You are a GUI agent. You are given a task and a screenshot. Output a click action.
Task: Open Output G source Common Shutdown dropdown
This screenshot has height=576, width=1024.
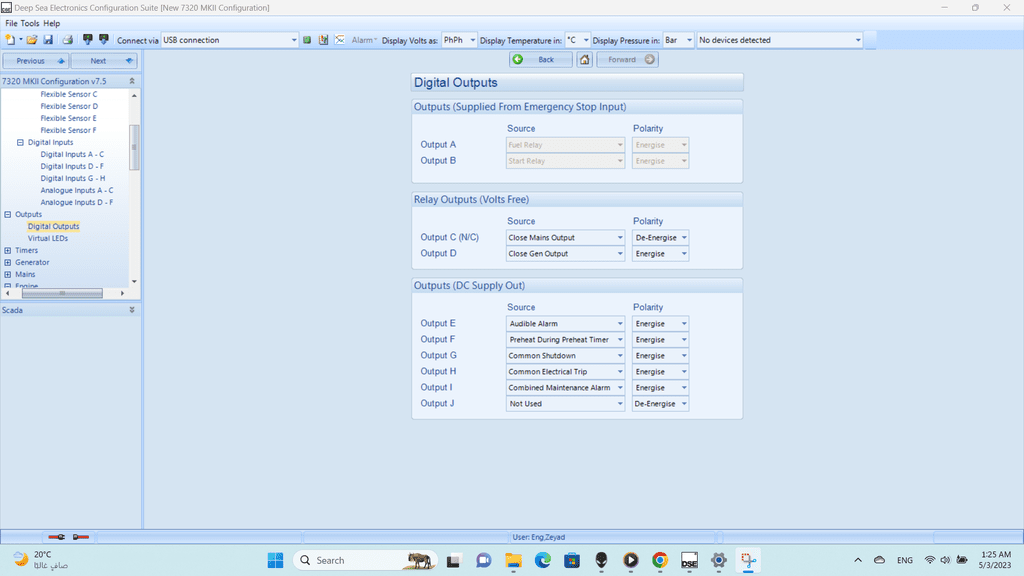click(566, 355)
